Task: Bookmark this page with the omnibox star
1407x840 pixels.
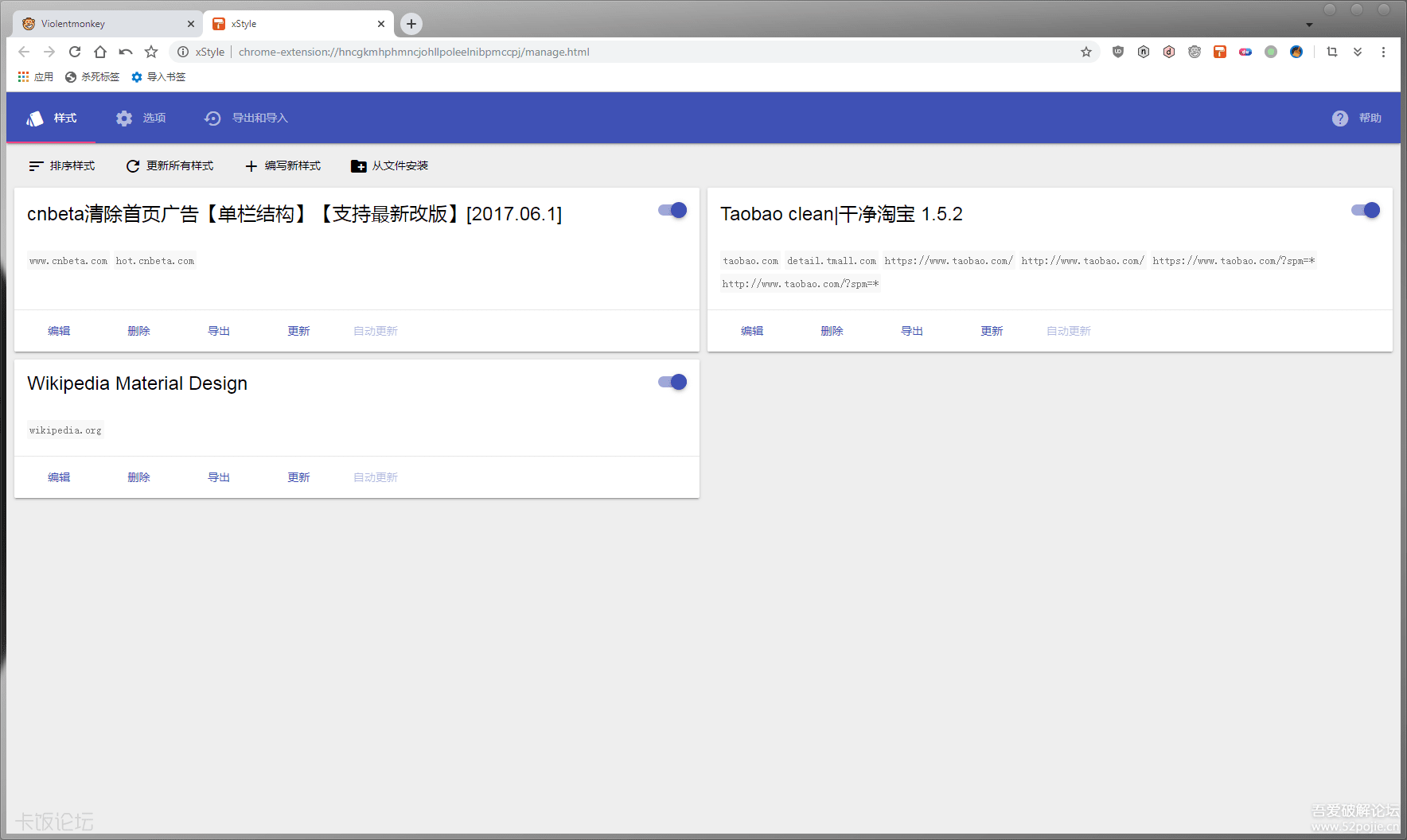Action: 1086,52
